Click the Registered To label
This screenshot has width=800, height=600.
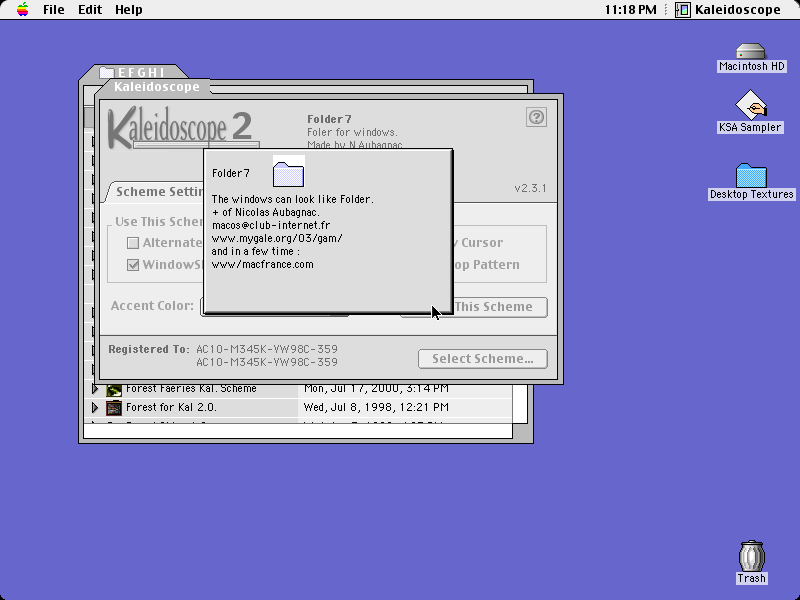click(148, 349)
